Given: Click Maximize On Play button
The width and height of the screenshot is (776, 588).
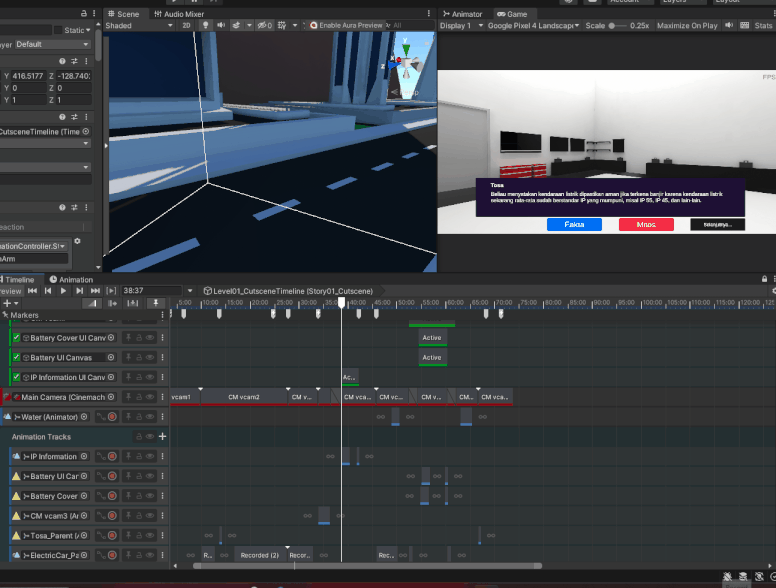Looking at the screenshot, I should (x=687, y=26).
